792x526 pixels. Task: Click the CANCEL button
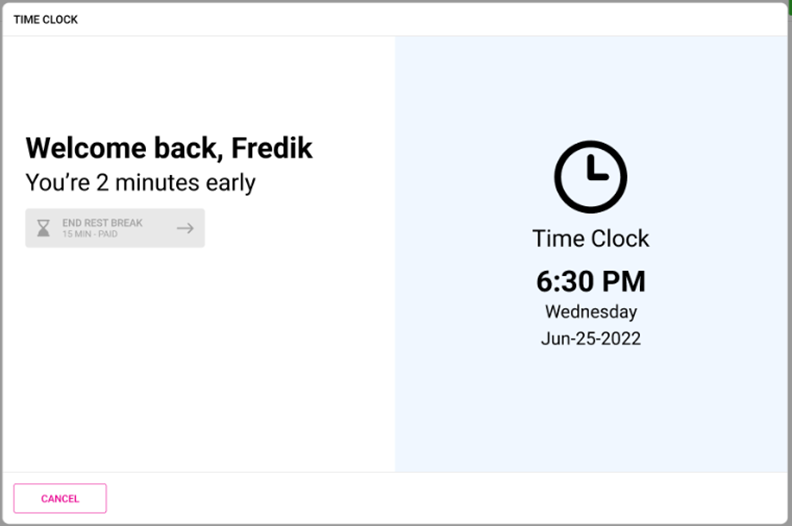coord(60,498)
